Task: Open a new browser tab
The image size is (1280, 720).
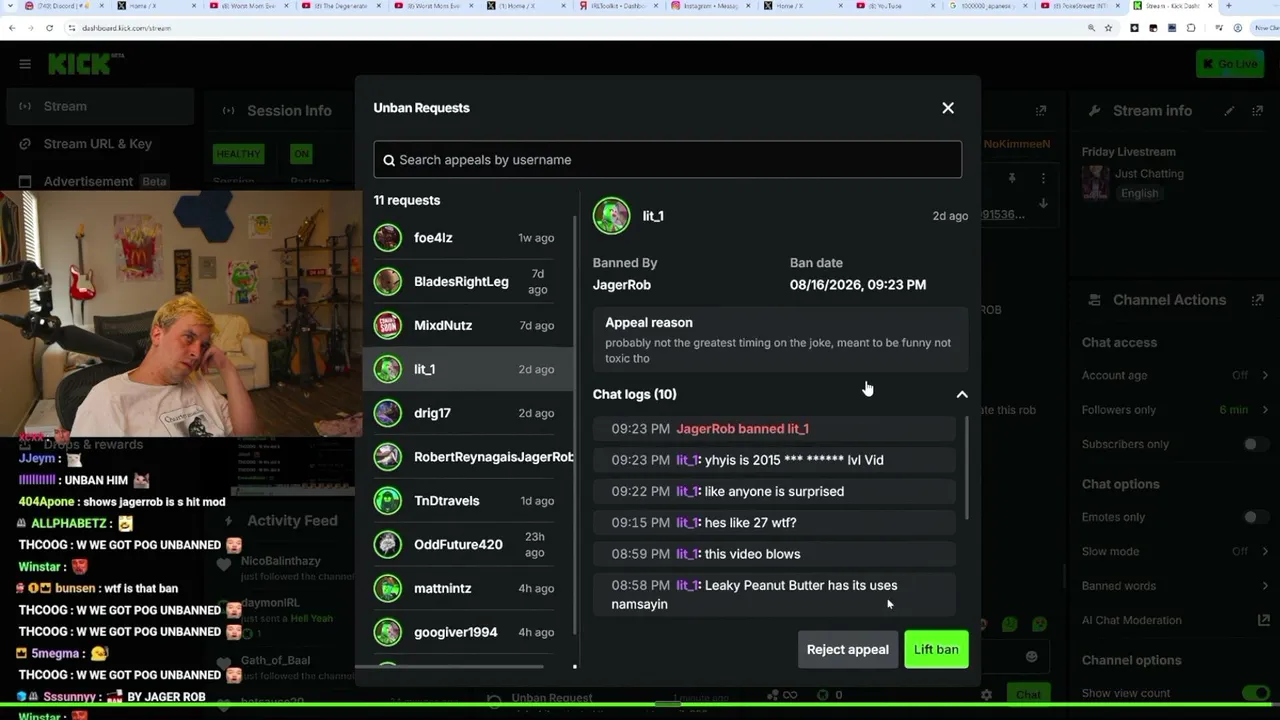Action: [1229, 6]
